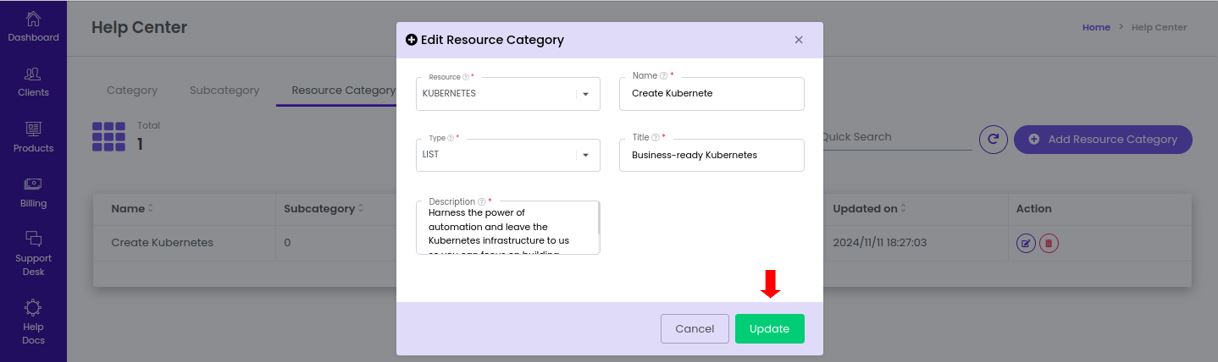Click the refresh icon beside Quick Search
Image resolution: width=1218 pixels, height=362 pixels.
(x=992, y=140)
